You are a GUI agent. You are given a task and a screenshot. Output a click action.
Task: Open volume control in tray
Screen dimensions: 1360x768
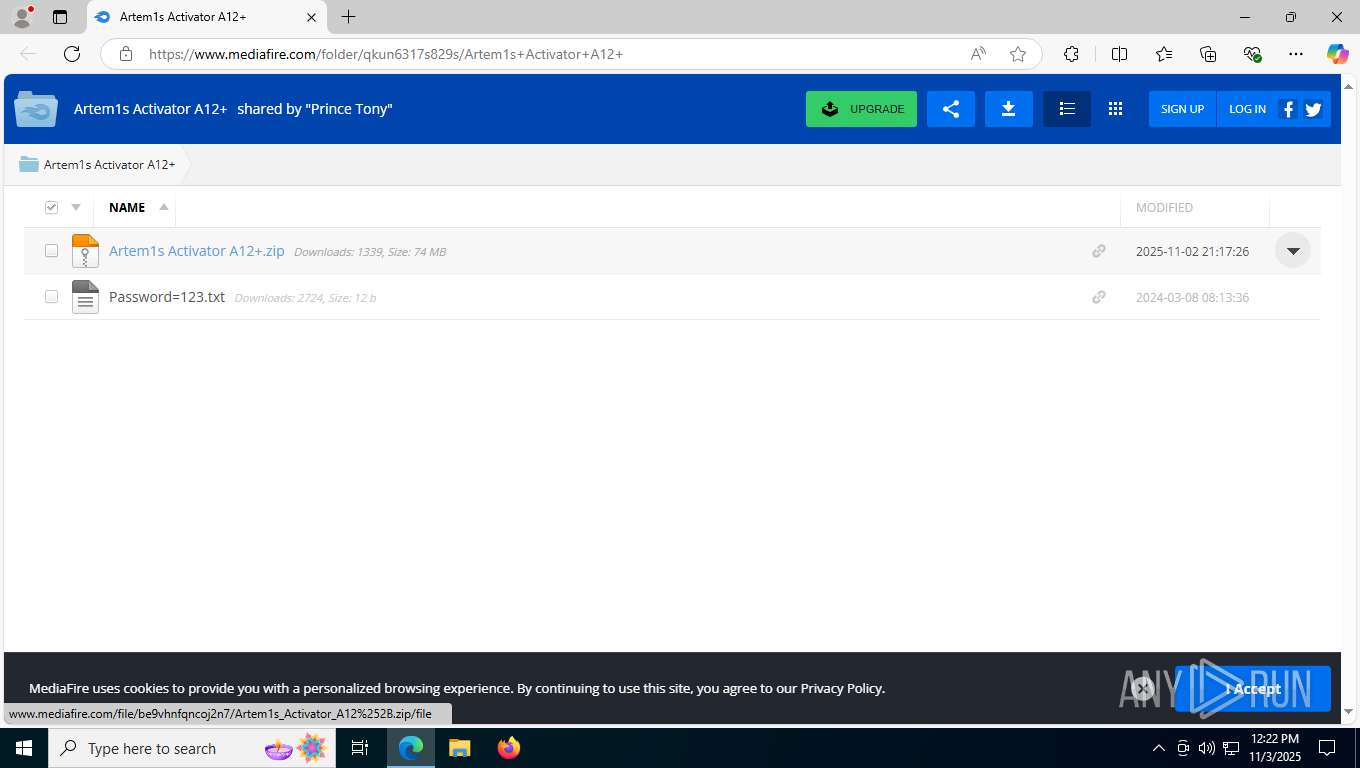[x=1207, y=748]
